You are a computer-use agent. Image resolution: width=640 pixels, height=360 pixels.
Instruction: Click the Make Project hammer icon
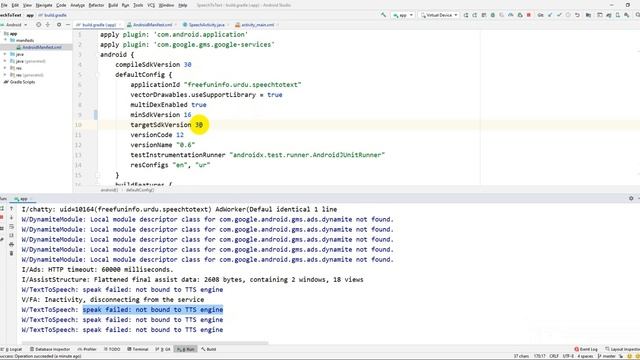point(383,15)
